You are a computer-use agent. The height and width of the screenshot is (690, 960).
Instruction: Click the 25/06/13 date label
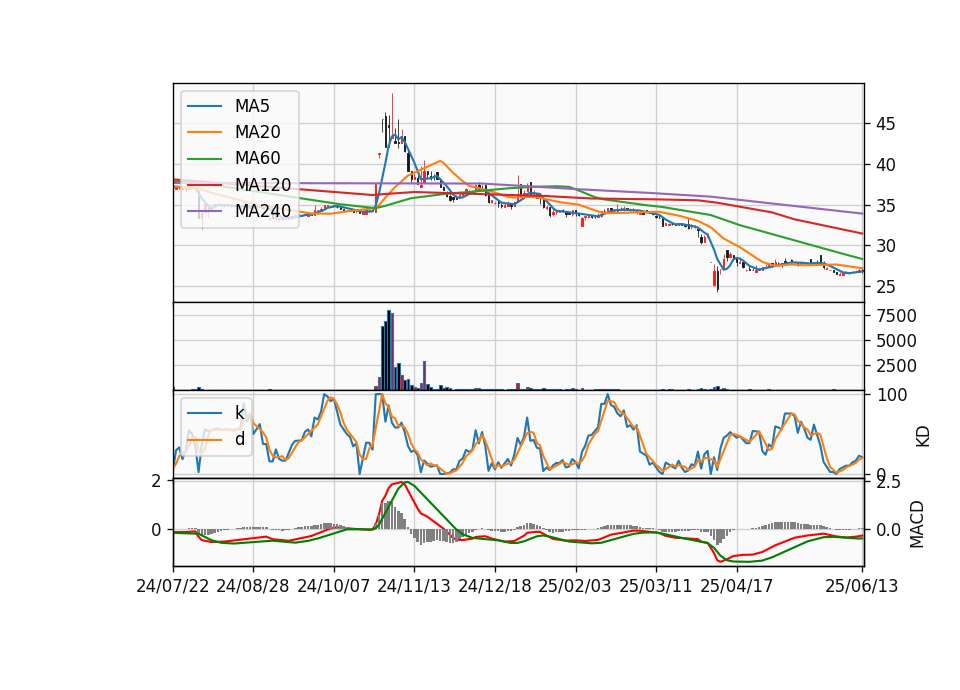(x=861, y=586)
